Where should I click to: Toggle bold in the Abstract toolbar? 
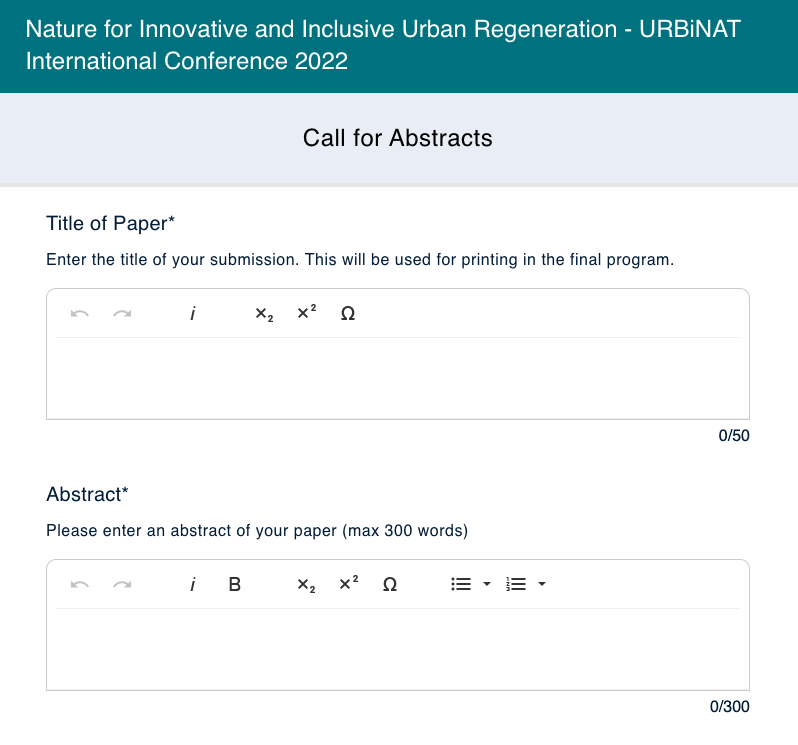click(x=235, y=584)
